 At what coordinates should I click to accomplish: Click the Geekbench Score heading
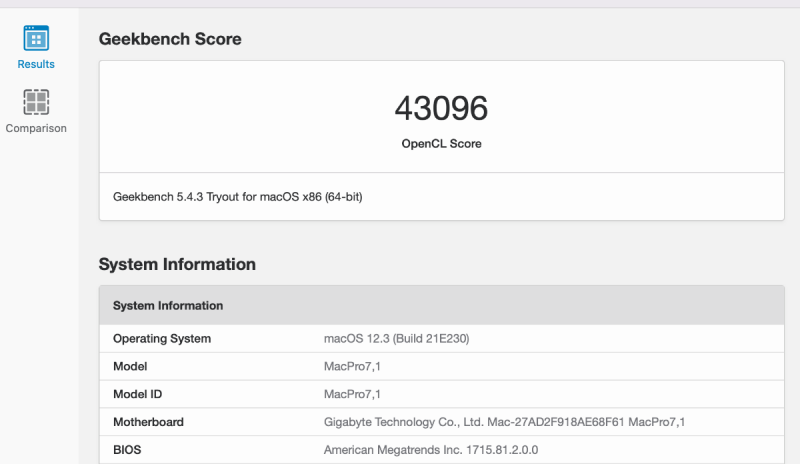[170, 39]
